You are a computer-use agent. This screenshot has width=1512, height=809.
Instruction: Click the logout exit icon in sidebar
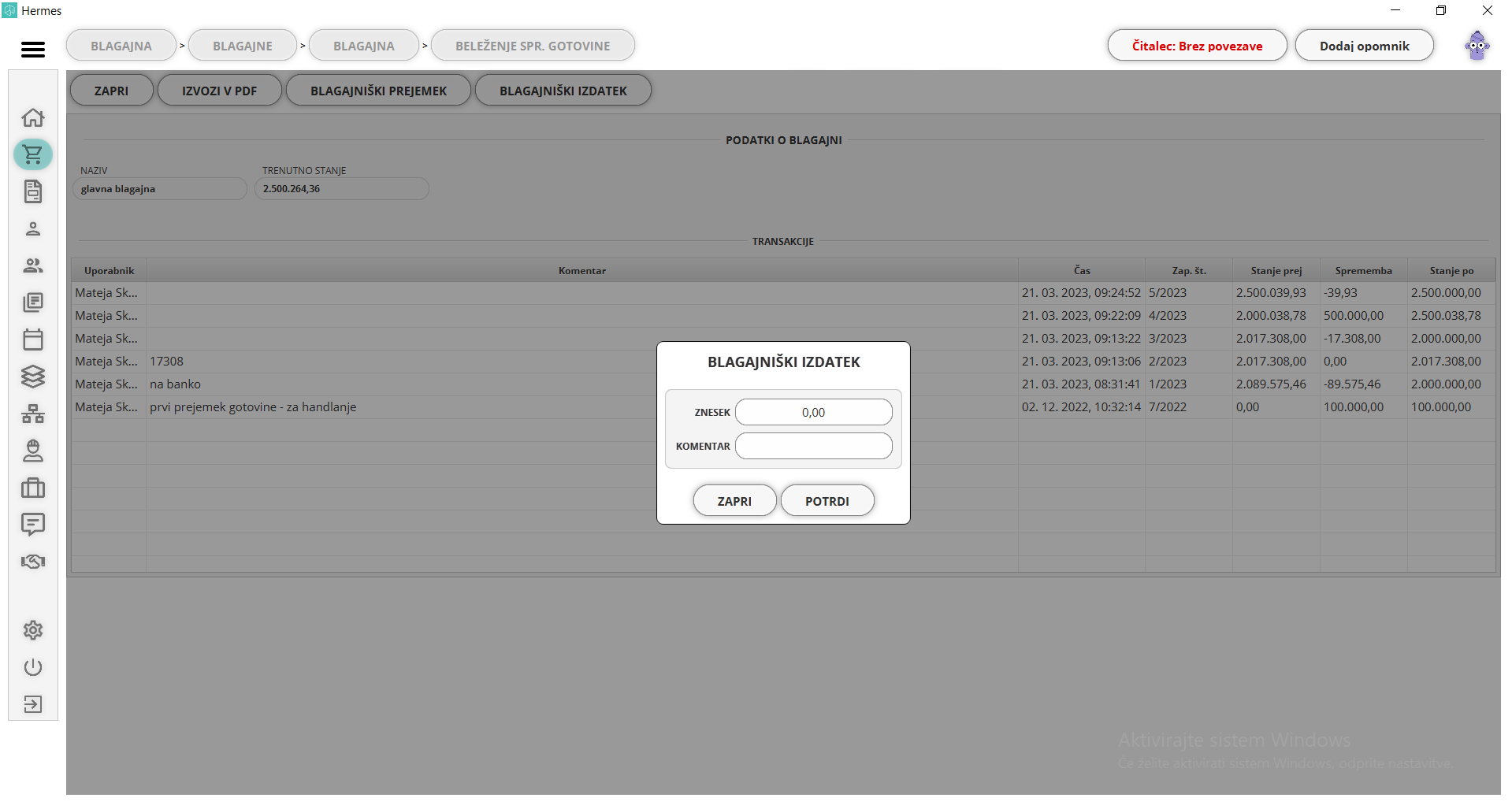33,704
